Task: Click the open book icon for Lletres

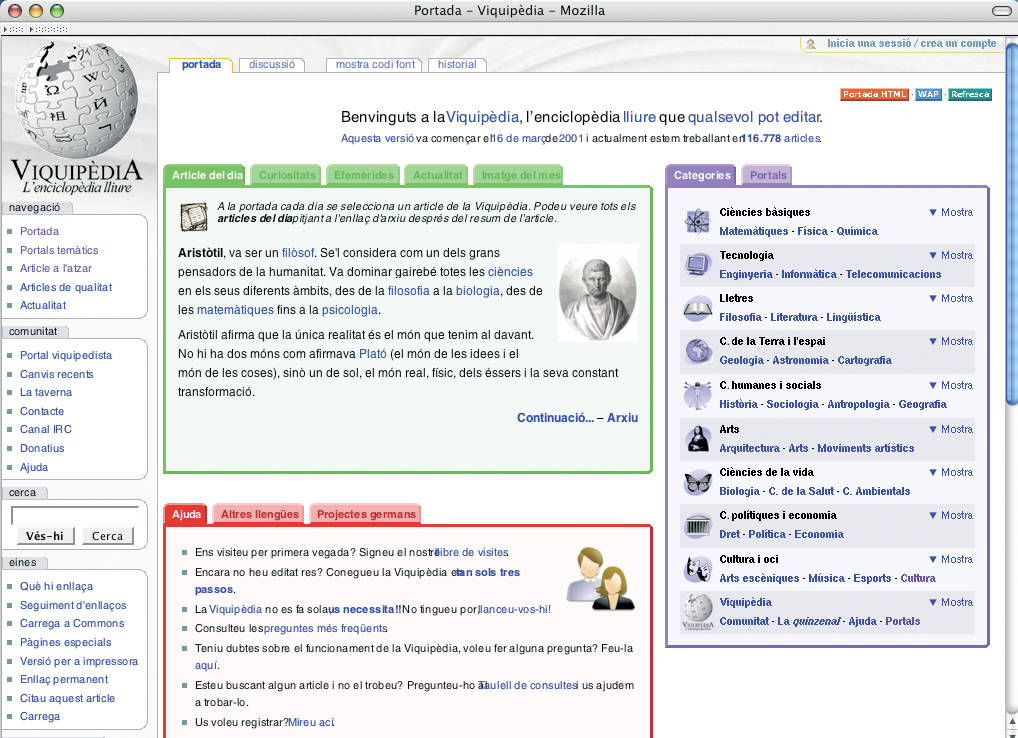Action: tap(697, 308)
